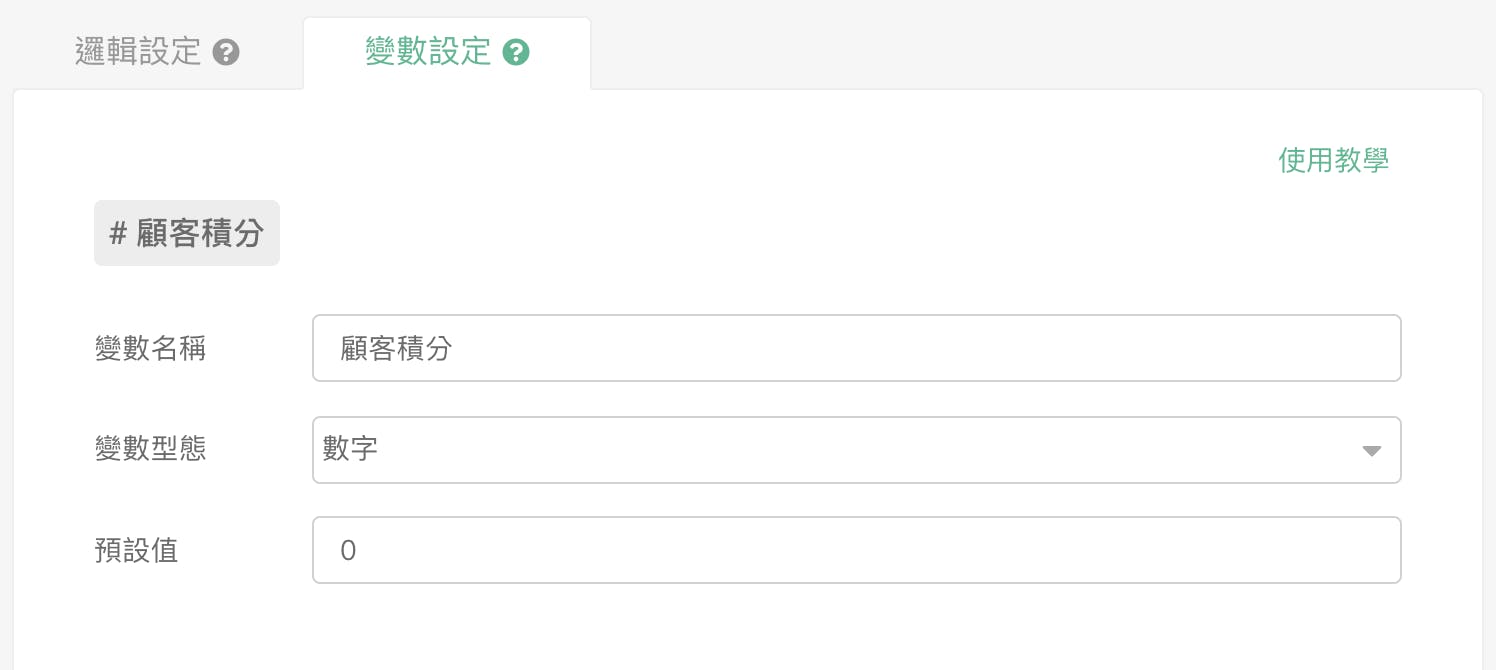Click the selected 數字 value in the dropdown
The image size is (1496, 670).
(x=350, y=449)
